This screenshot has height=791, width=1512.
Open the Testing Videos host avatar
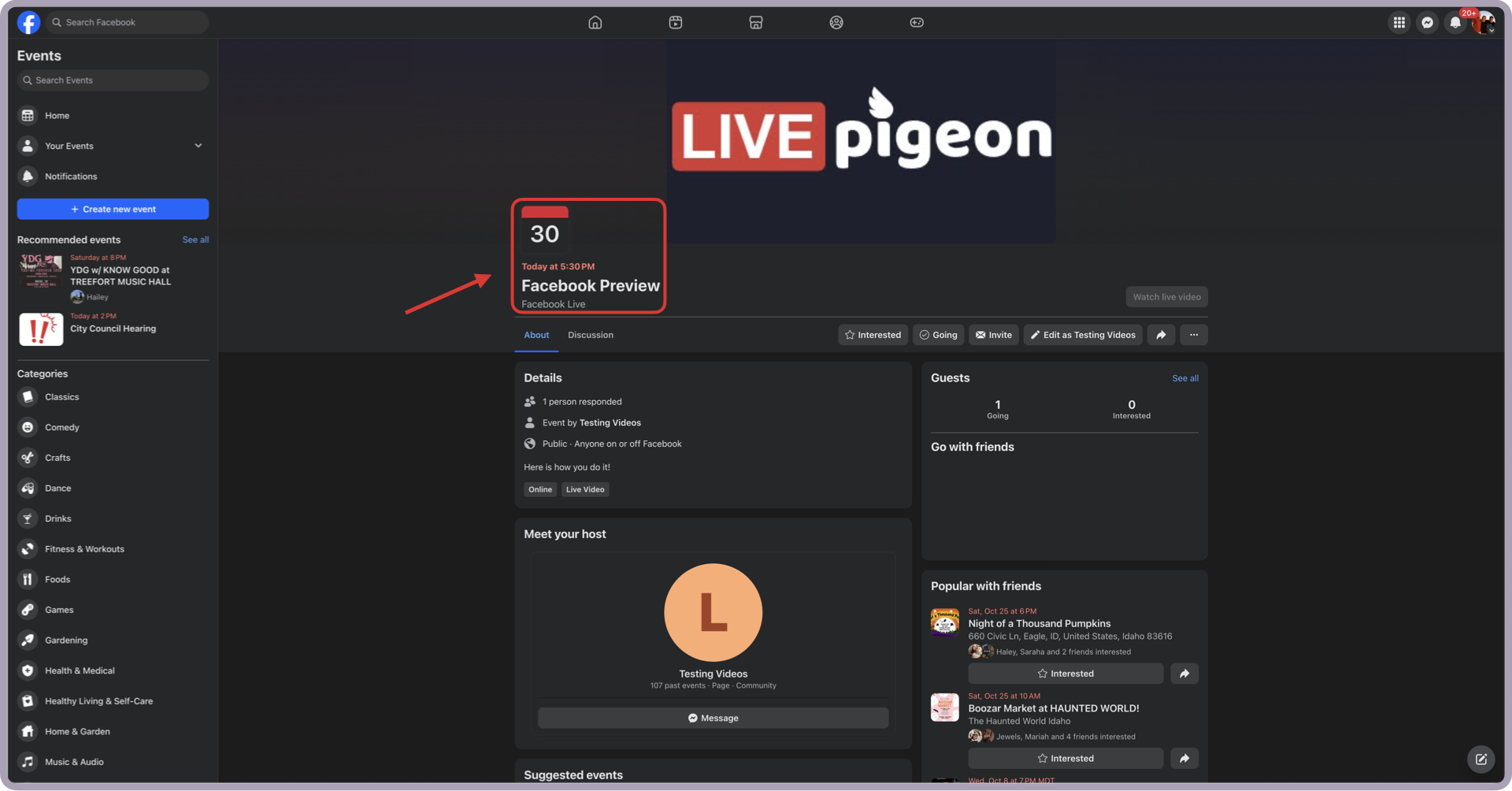[713, 612]
